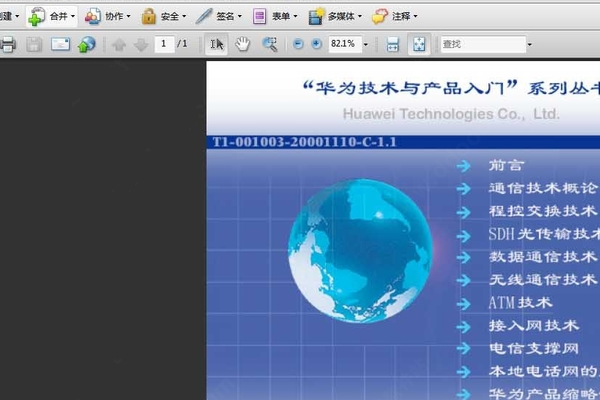This screenshot has width=600, height=400.
Task: Open the 前言 chapter link
Action: tap(505, 165)
